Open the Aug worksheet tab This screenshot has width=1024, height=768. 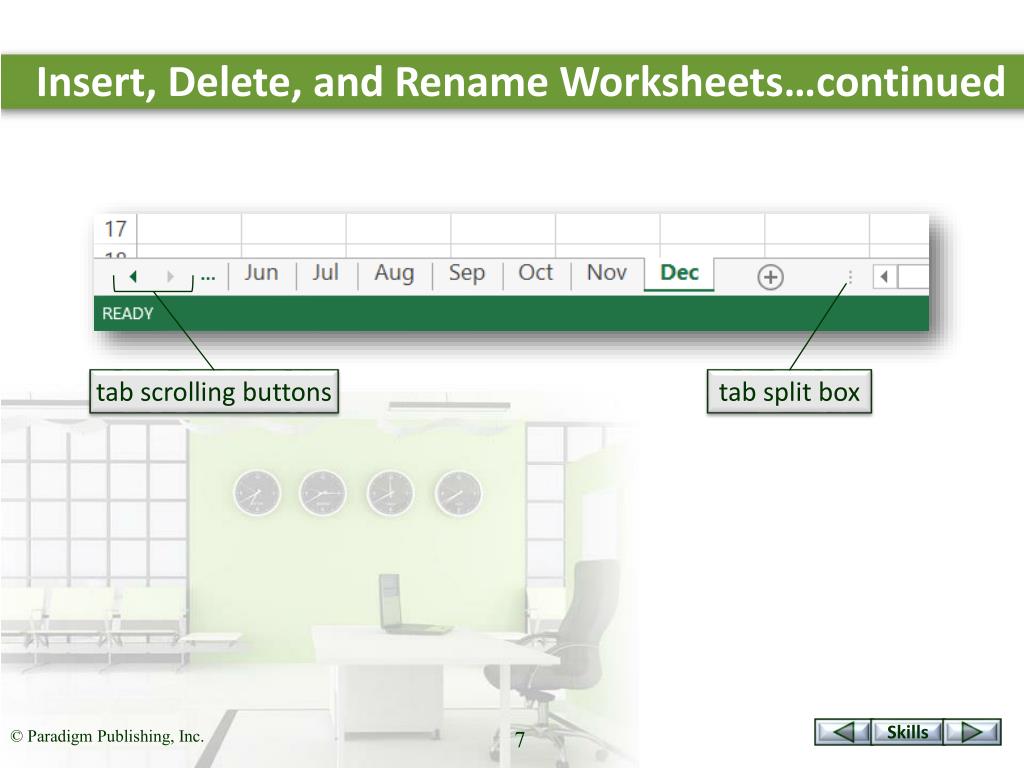pyautogui.click(x=394, y=272)
